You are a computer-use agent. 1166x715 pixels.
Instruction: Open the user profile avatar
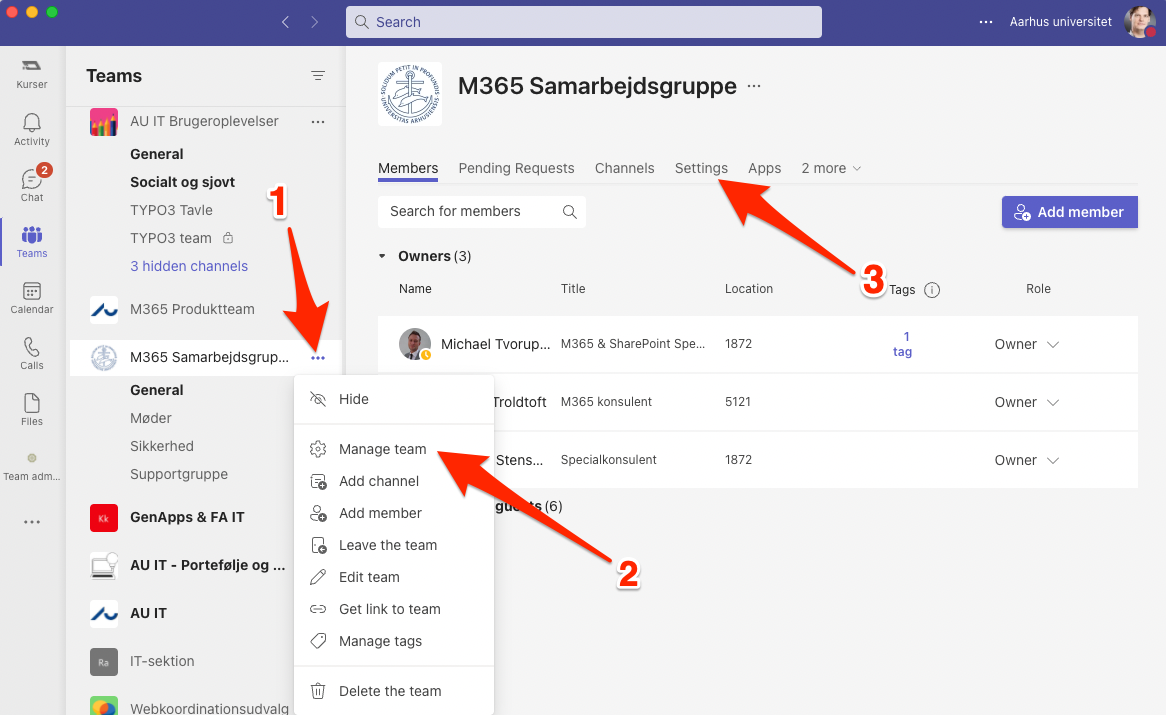point(1139,22)
